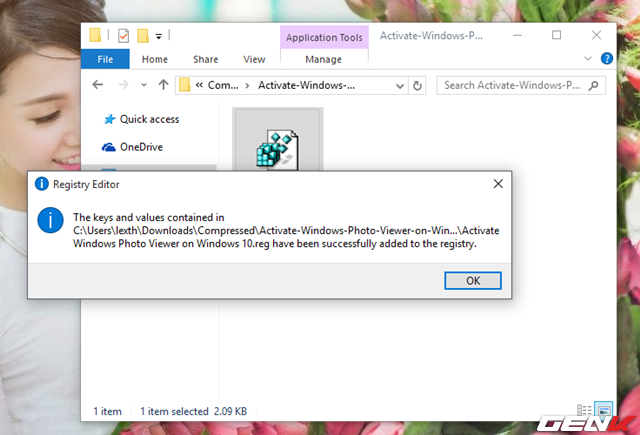
Task: Click OK in the Registry Editor dialog
Action: click(473, 281)
